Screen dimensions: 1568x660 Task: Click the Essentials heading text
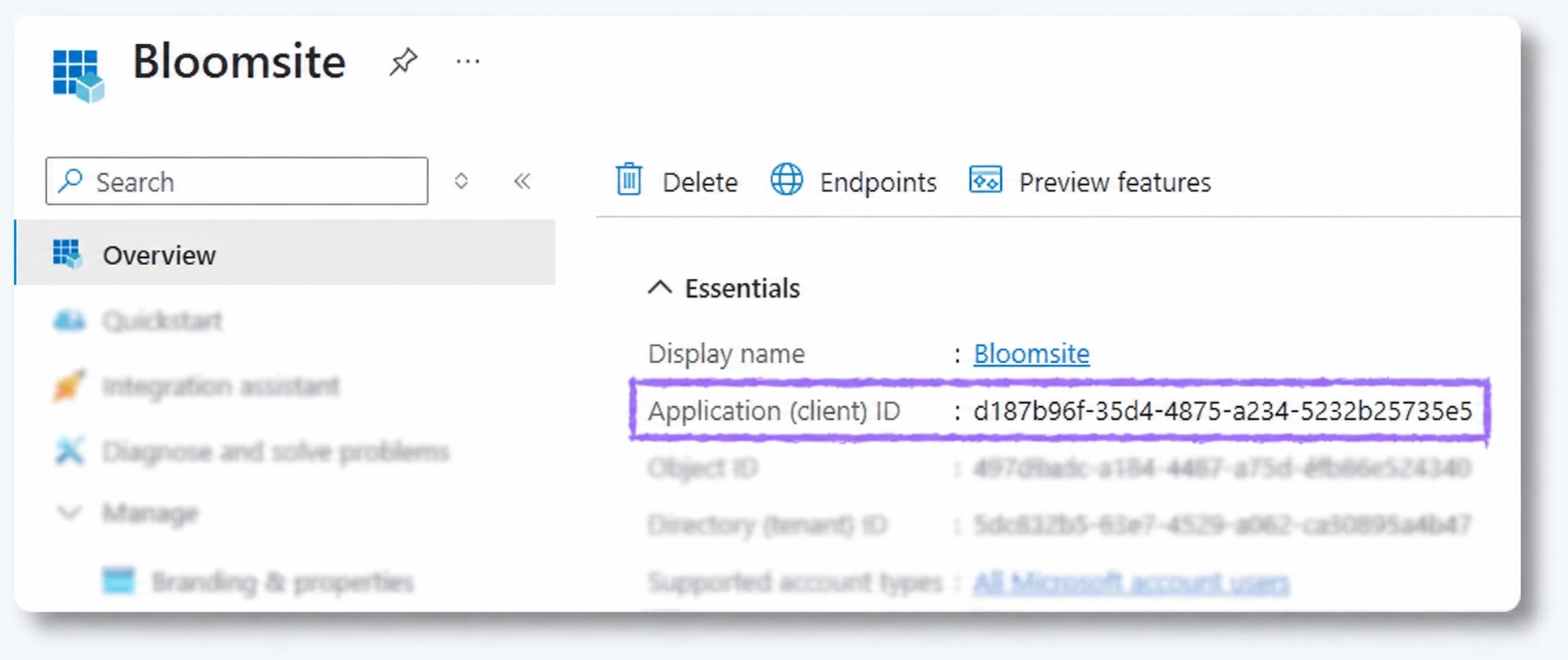742,288
